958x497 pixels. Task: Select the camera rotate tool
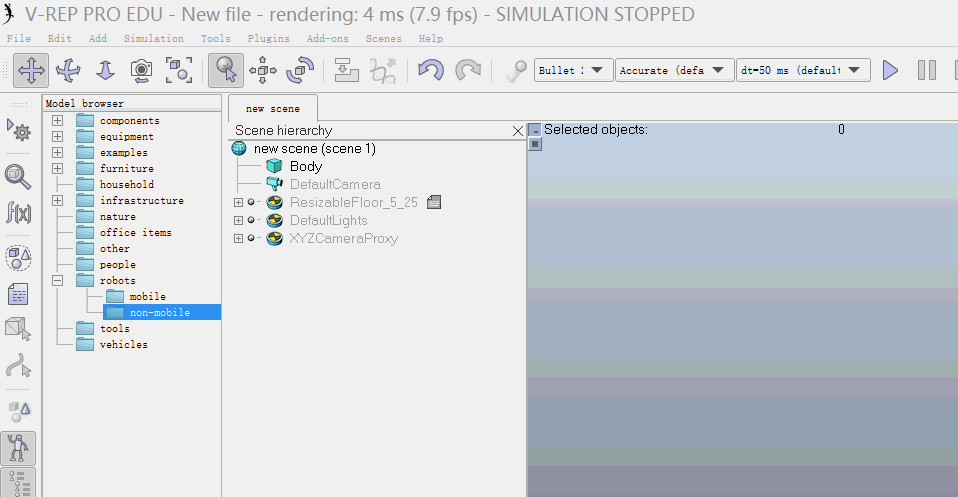click(x=68, y=70)
